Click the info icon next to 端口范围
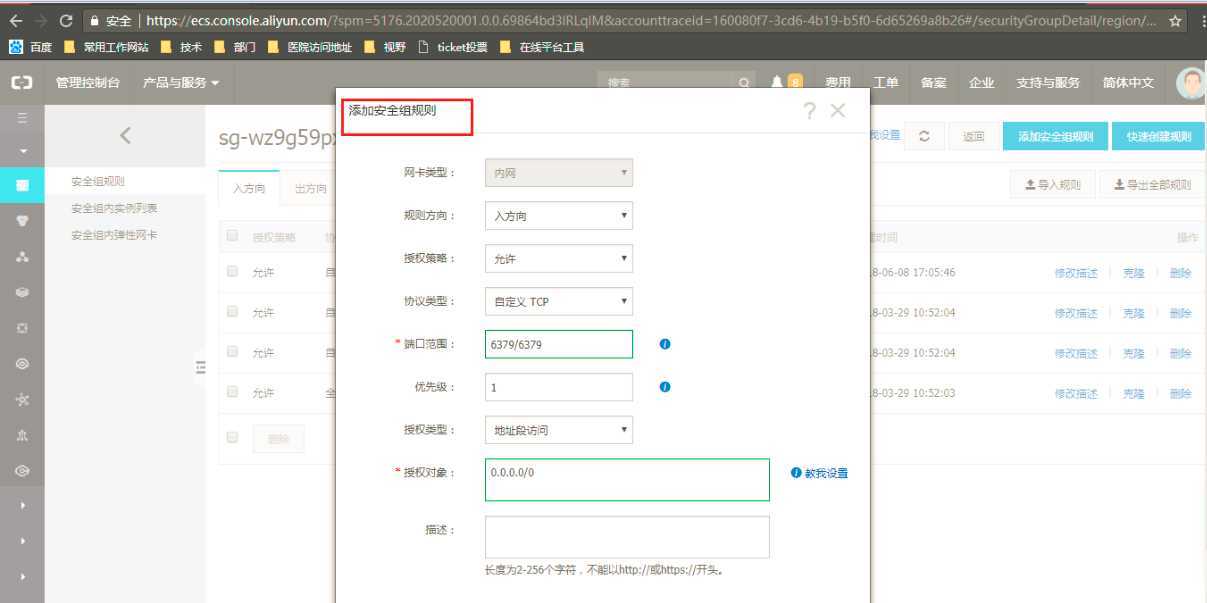This screenshot has height=603, width=1207. pyautogui.click(x=665, y=344)
